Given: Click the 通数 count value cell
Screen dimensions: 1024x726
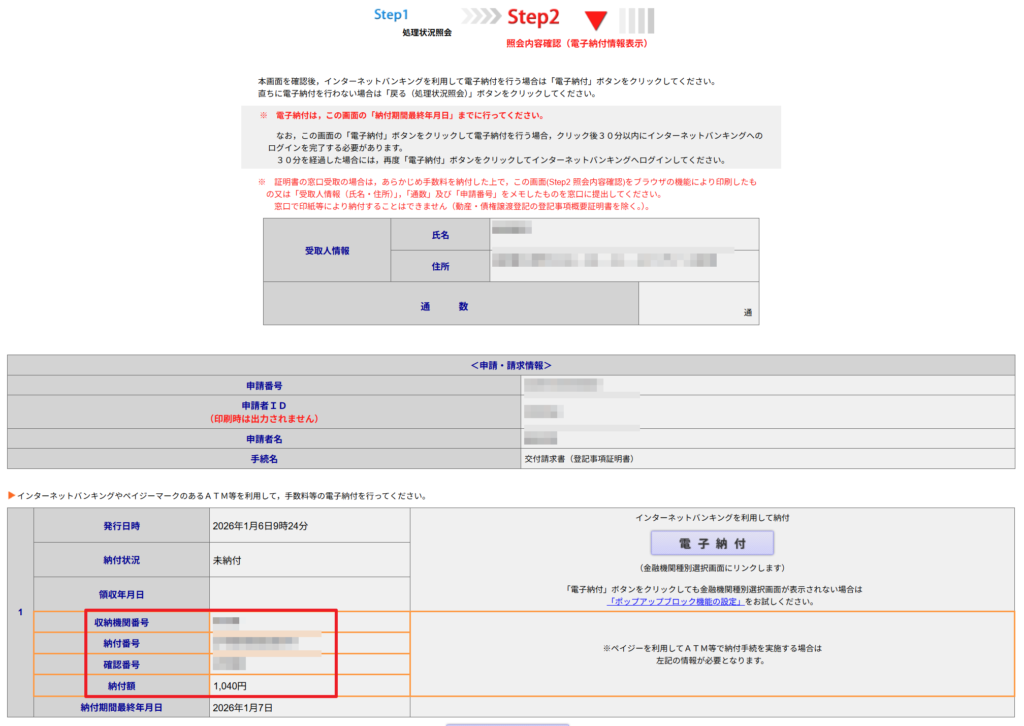Looking at the screenshot, I should point(698,304).
